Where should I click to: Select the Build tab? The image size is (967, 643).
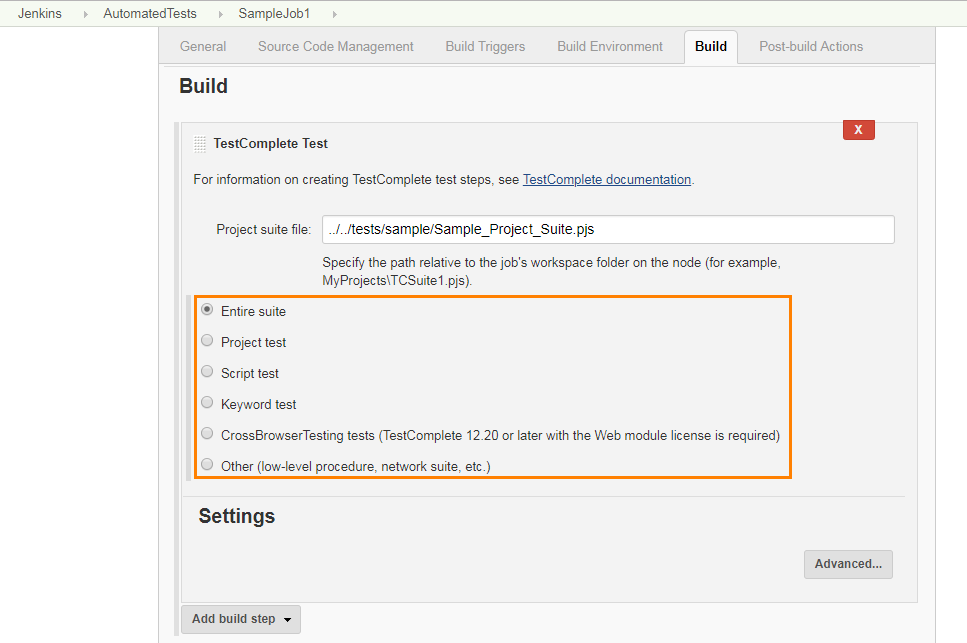point(711,47)
